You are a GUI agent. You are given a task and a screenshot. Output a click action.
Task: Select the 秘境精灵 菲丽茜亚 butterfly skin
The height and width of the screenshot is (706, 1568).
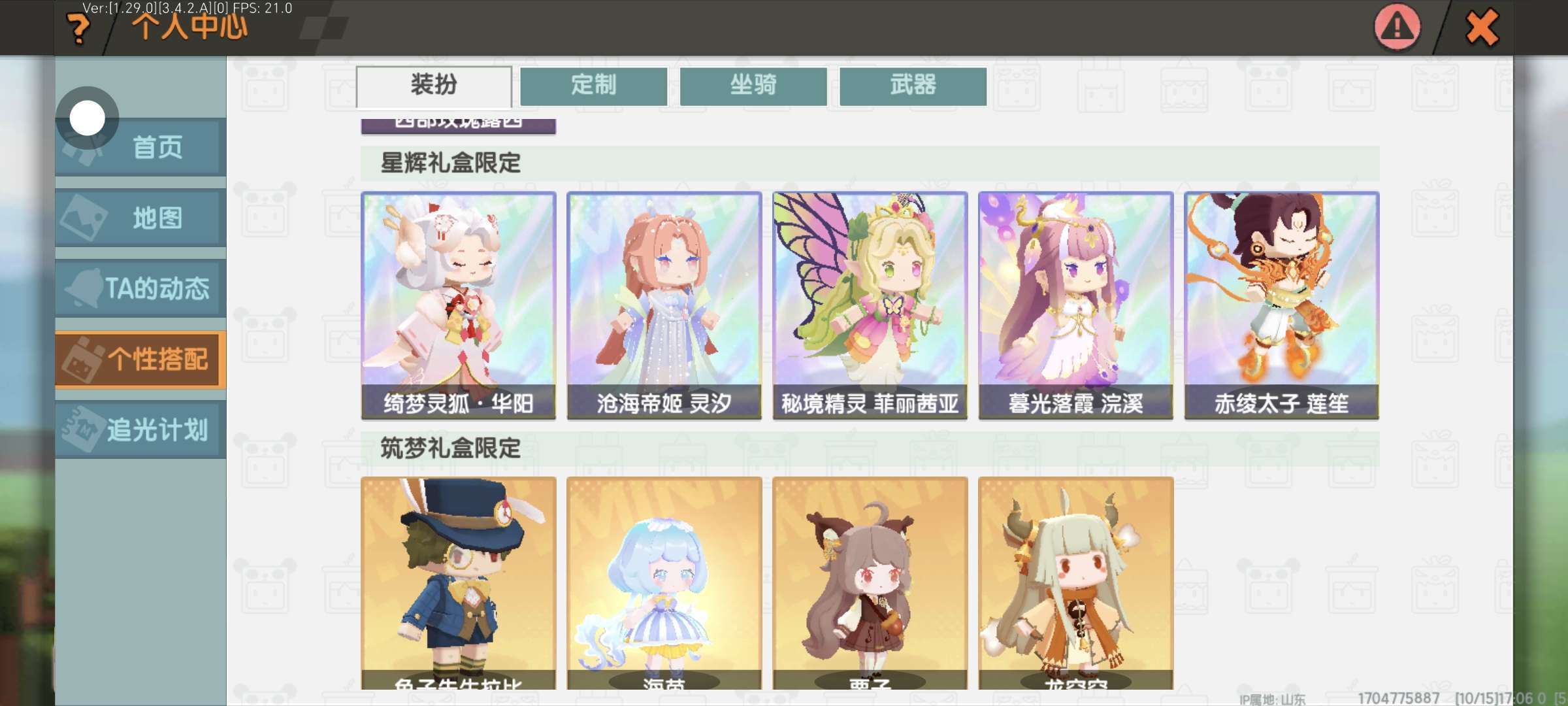point(870,305)
